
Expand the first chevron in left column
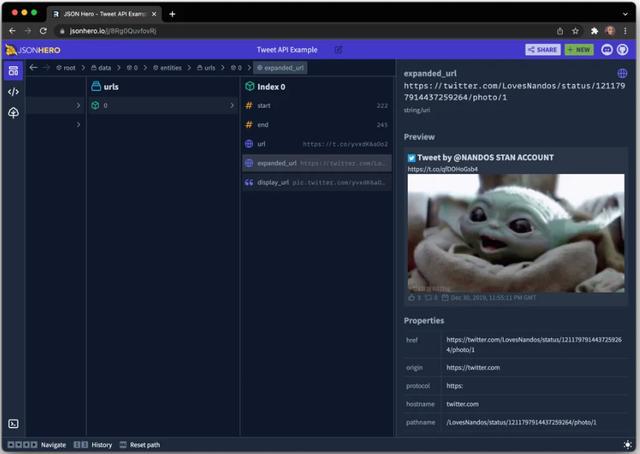[x=78, y=105]
